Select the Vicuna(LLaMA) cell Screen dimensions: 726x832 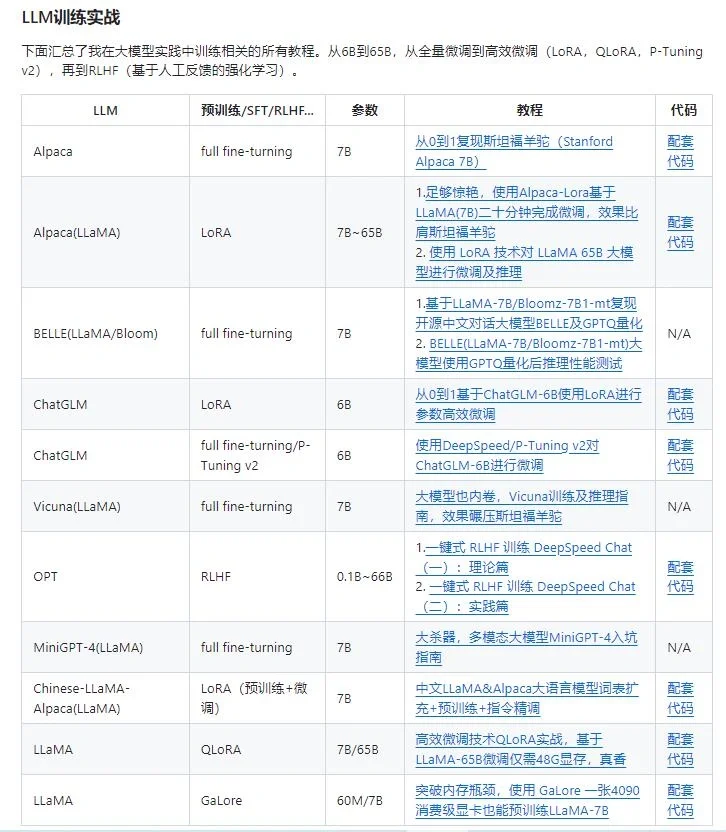pyautogui.click(x=105, y=506)
